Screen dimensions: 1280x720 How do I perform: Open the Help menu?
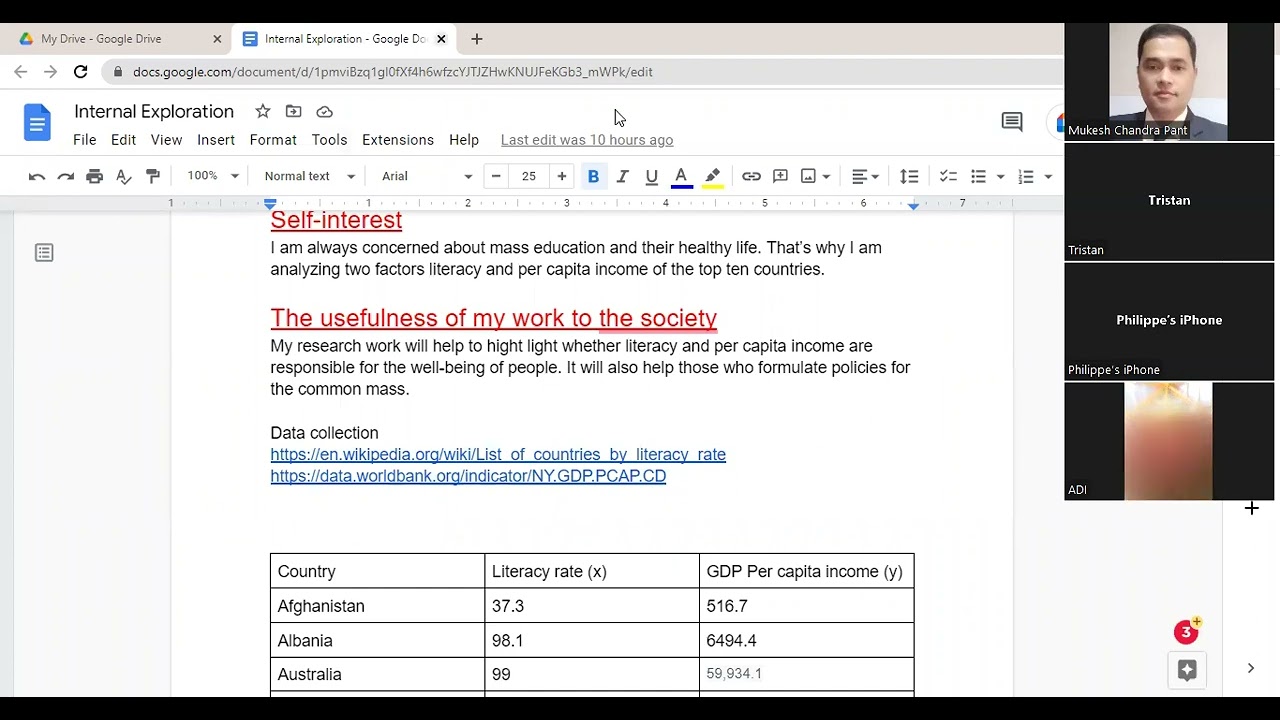[464, 140]
